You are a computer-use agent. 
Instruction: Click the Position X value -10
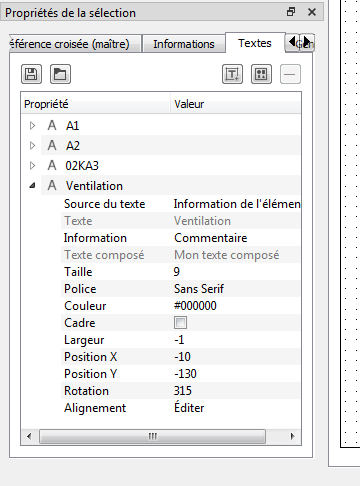click(183, 357)
